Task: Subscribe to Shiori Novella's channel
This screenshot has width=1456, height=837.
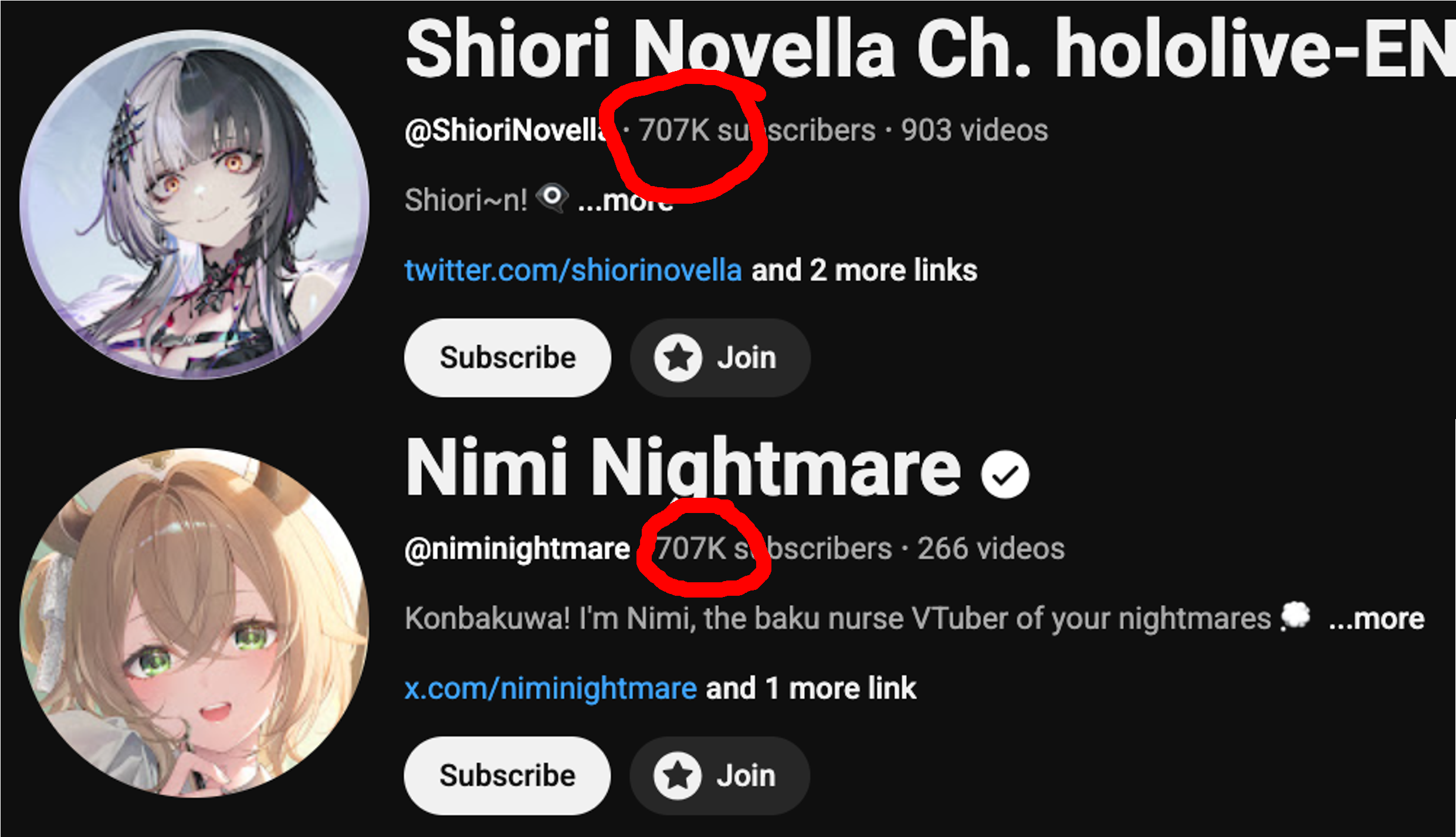Action: point(507,357)
